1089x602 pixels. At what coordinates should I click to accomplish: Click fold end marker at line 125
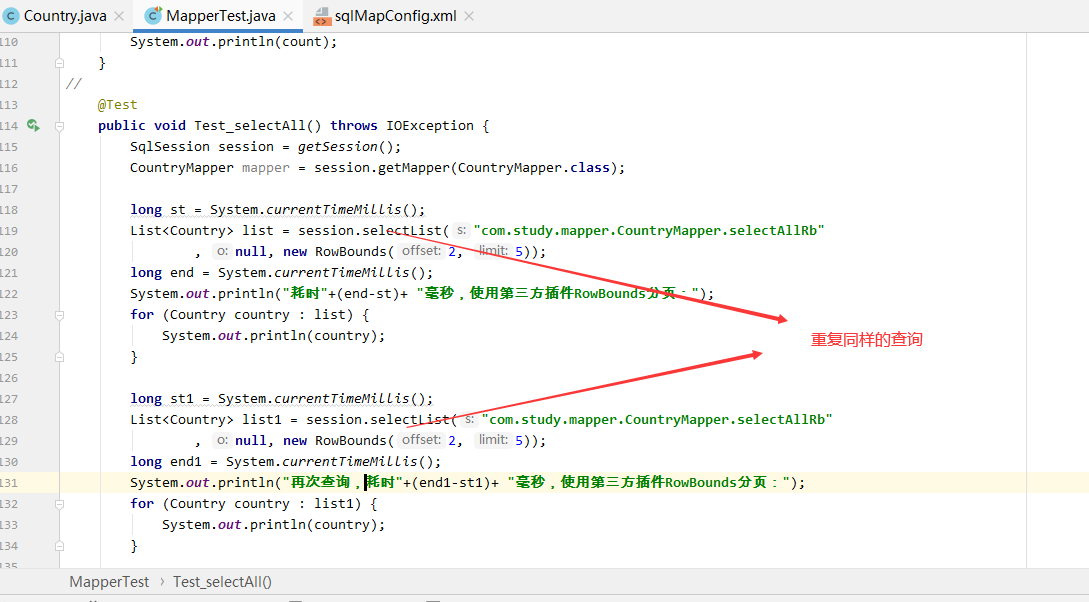coord(60,356)
